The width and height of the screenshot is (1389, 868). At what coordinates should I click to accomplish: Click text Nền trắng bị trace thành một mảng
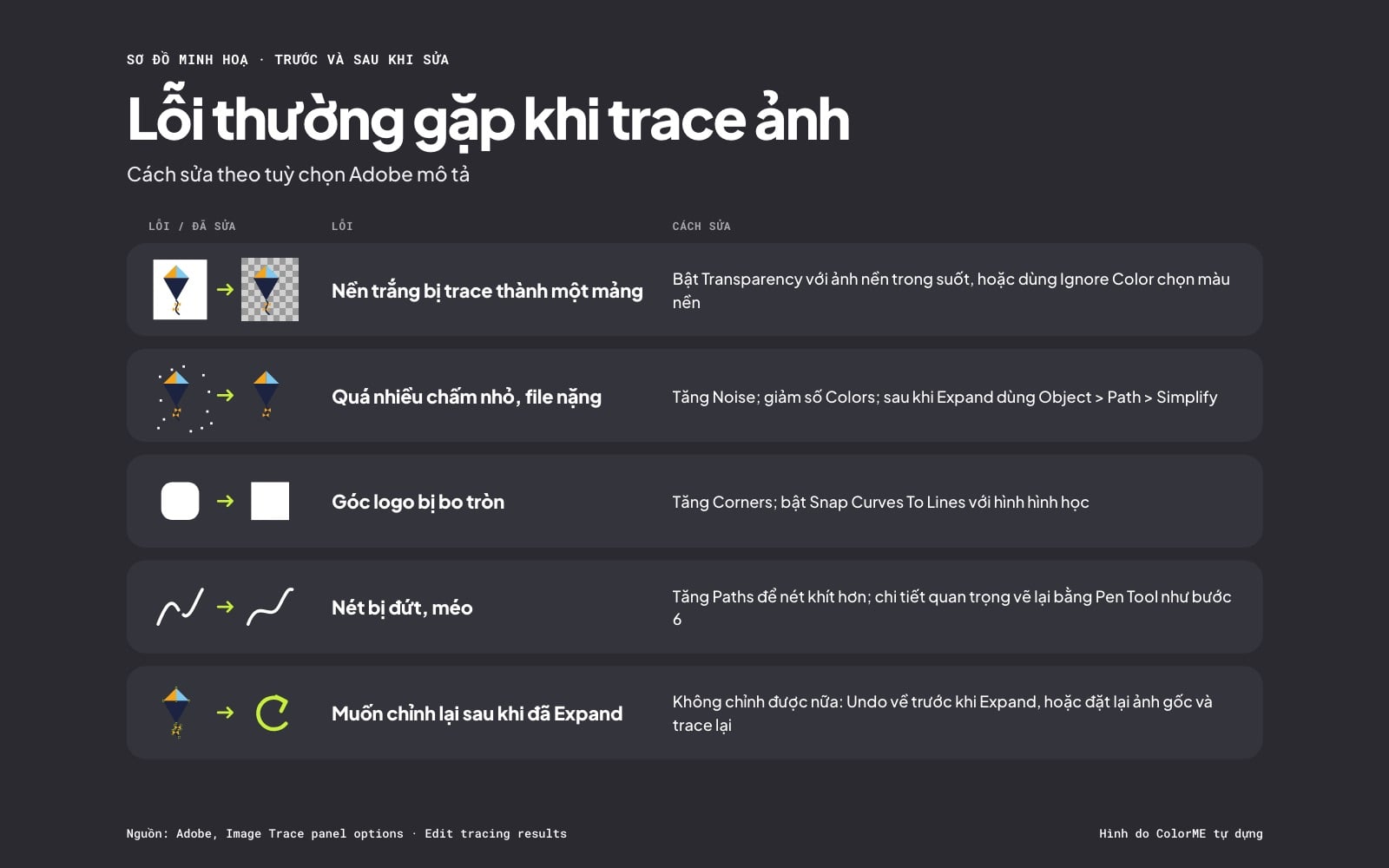point(487,291)
